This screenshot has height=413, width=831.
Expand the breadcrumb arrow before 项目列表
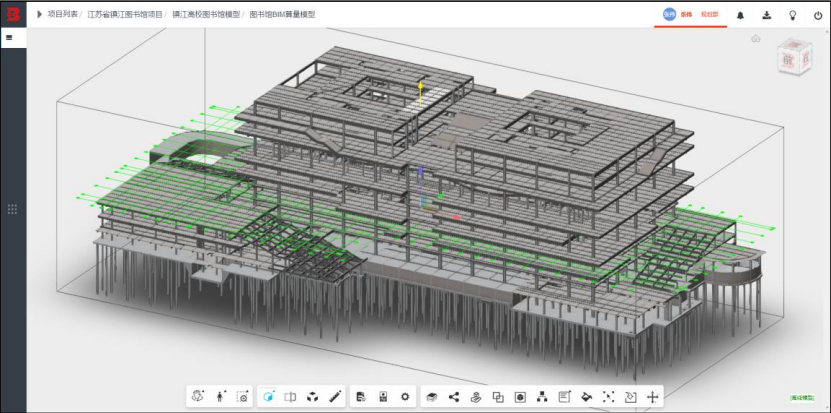(39, 14)
